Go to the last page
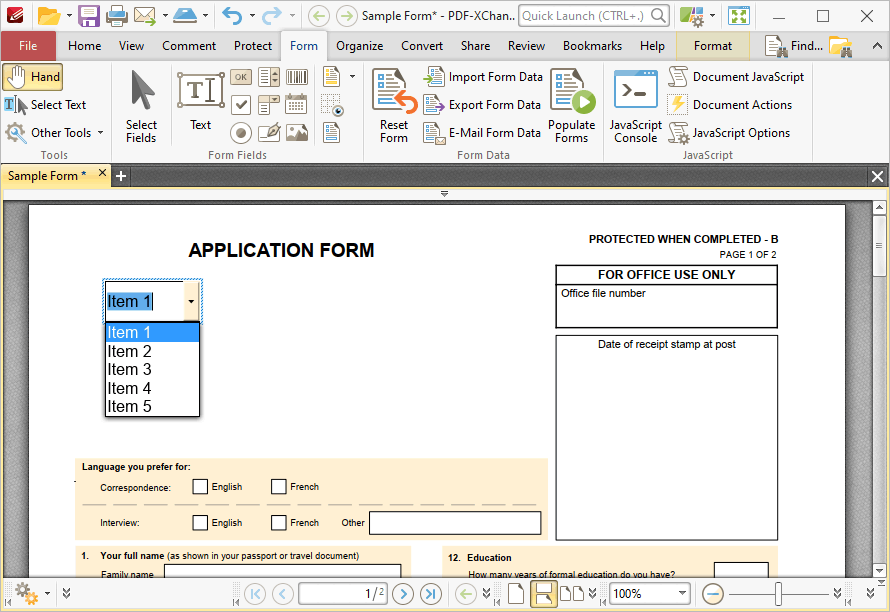This screenshot has height=612, width=890. (431, 594)
